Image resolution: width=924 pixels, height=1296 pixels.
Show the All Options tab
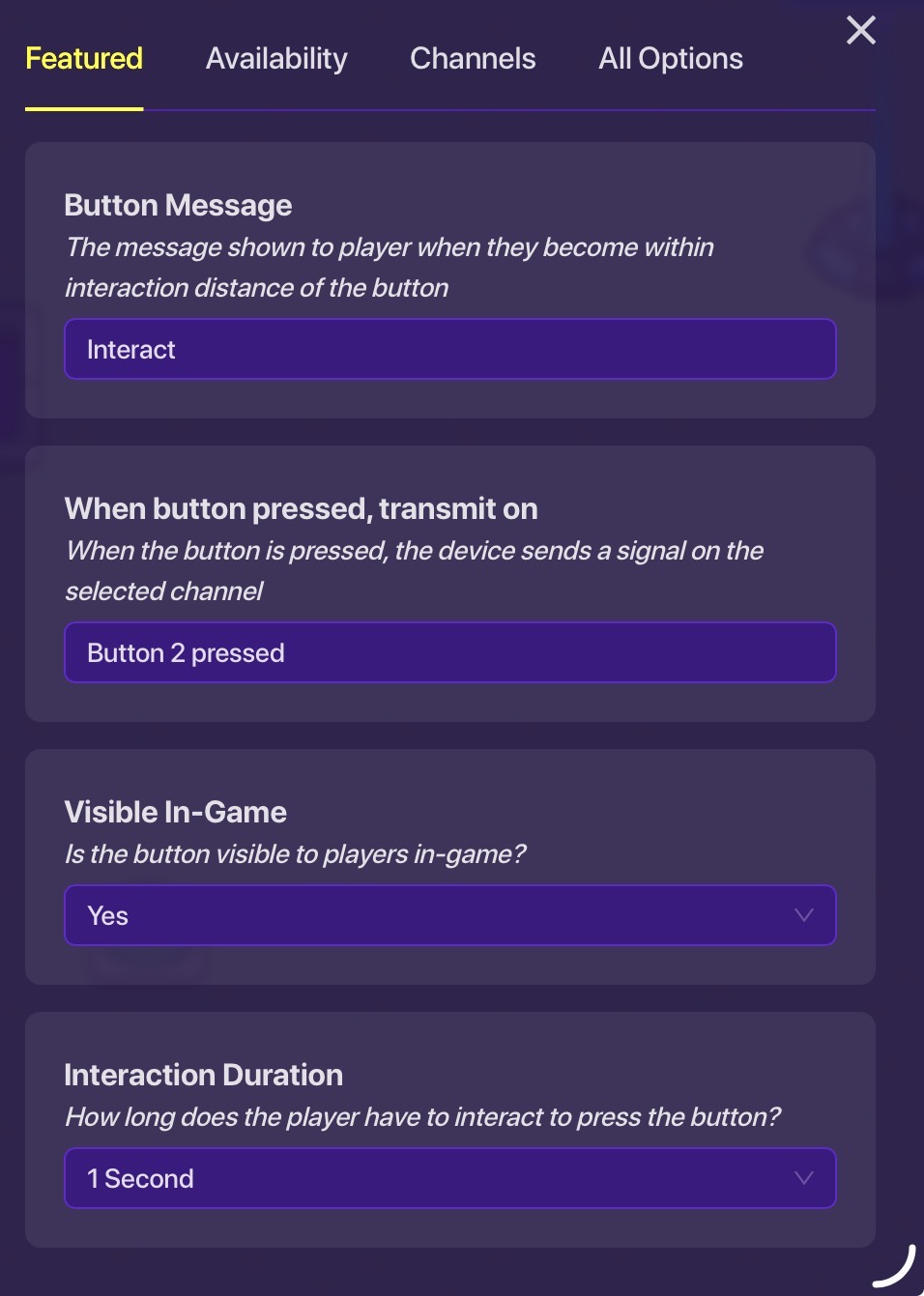[671, 59]
